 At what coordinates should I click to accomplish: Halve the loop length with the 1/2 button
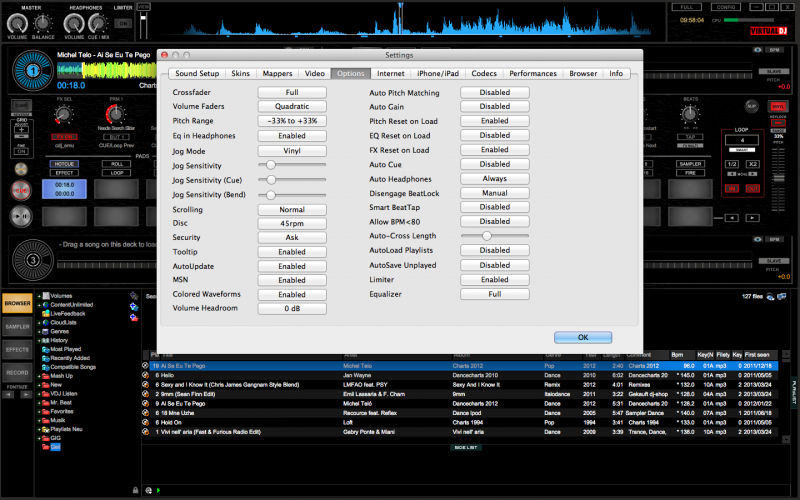pos(732,164)
